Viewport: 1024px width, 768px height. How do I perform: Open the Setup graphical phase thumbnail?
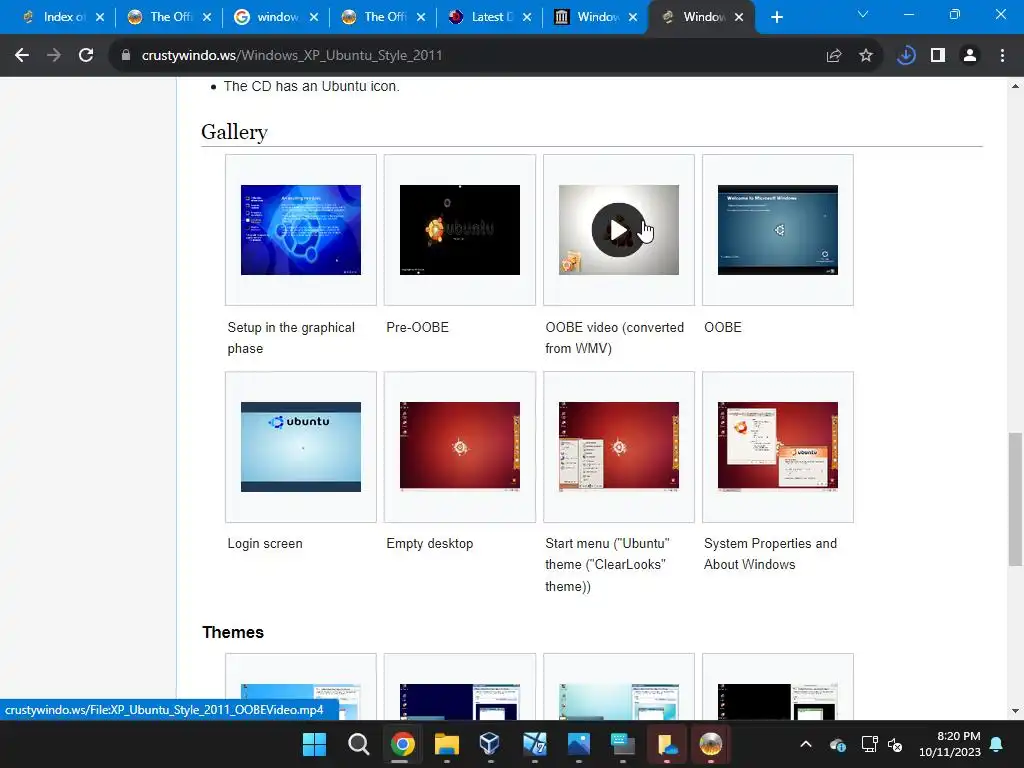pyautogui.click(x=301, y=230)
